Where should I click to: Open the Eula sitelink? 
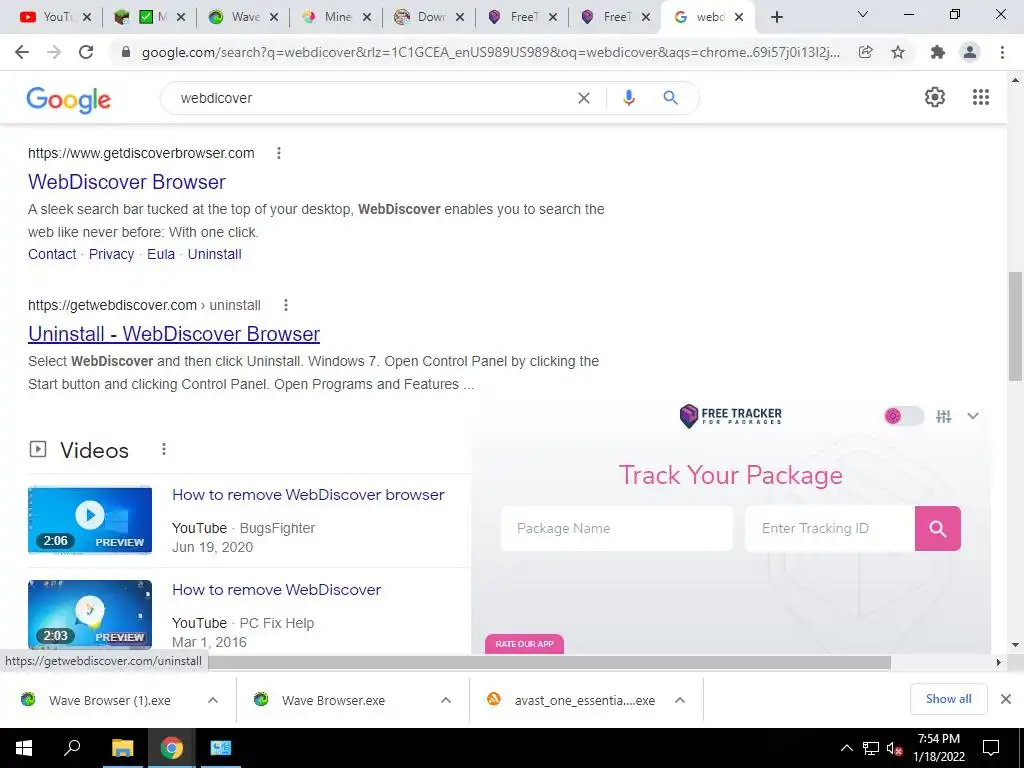point(161,254)
